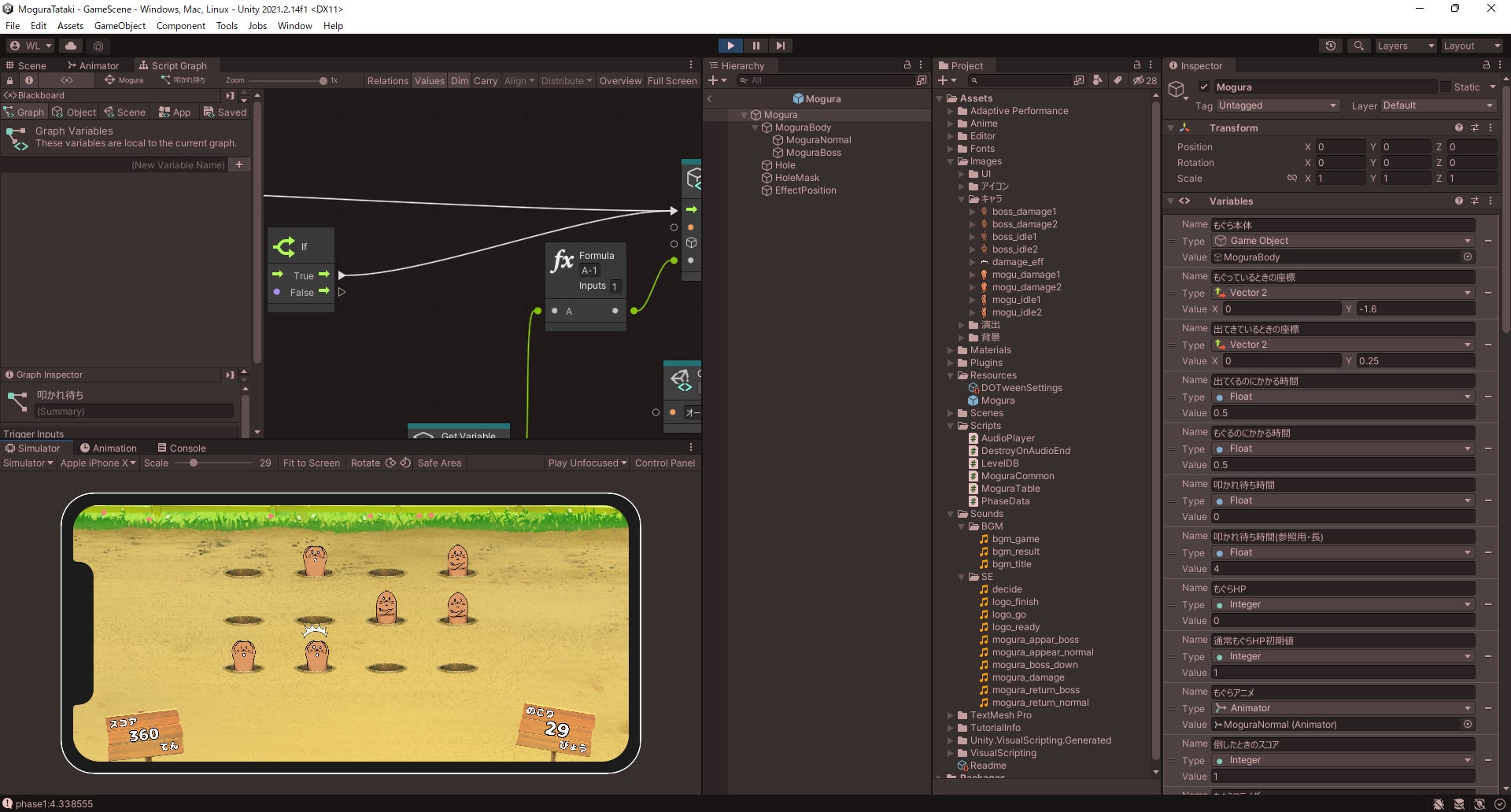Open Undo History button

[1331, 46]
